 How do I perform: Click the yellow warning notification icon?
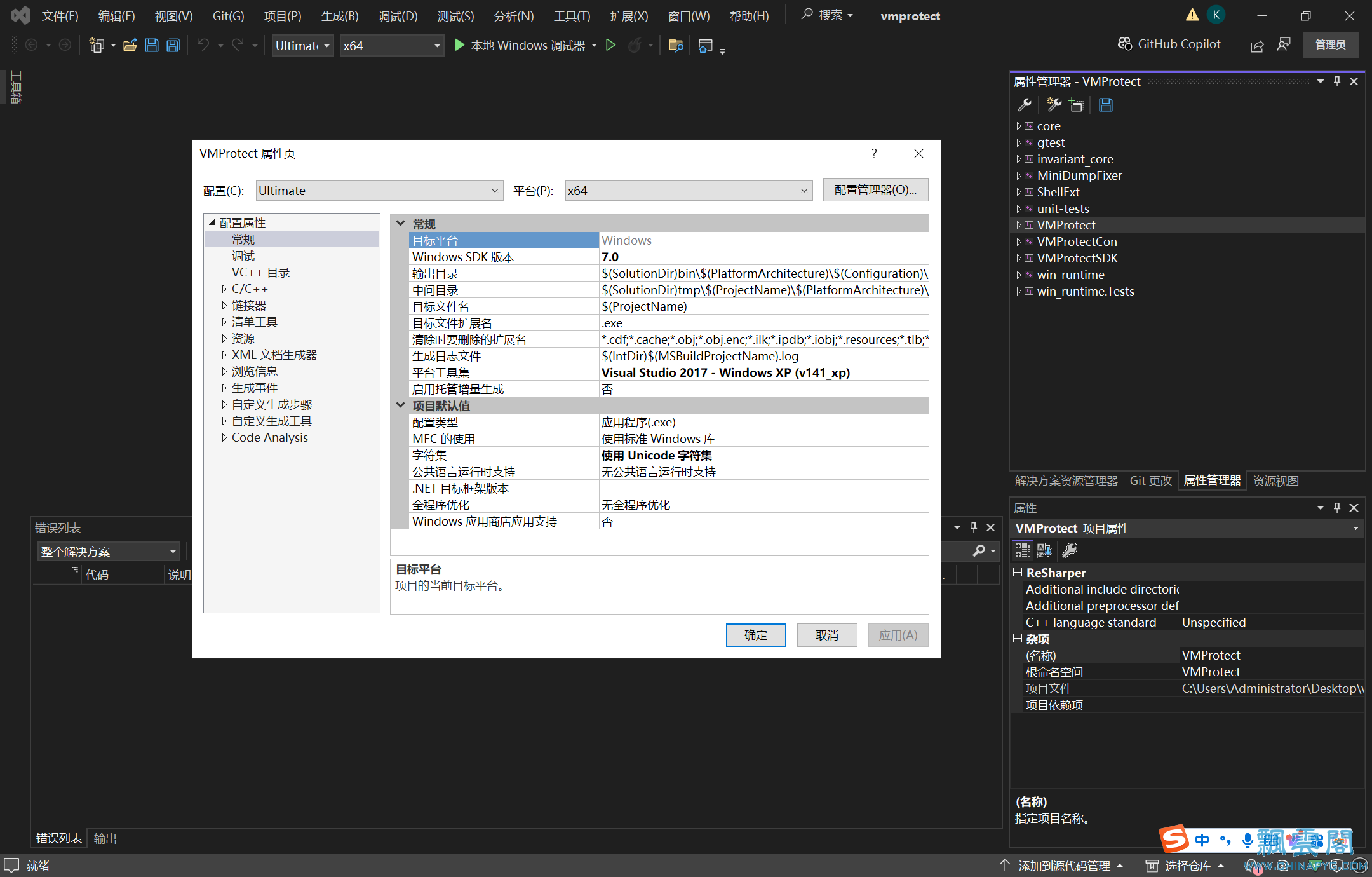coord(1192,15)
